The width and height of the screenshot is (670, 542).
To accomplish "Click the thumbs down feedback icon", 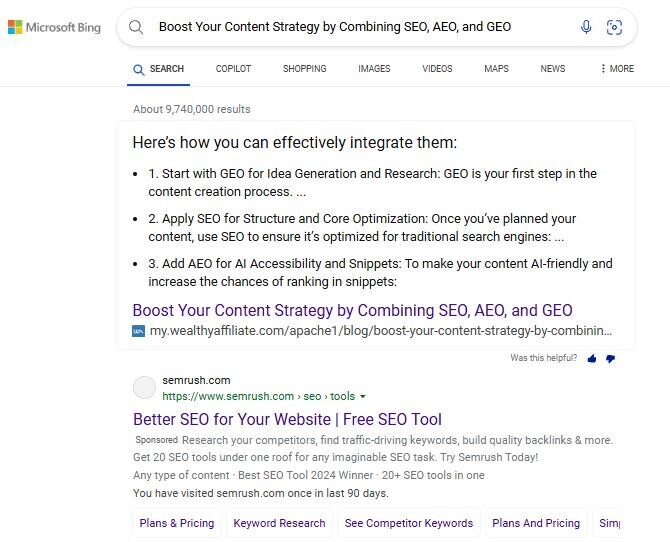I will [610, 358].
